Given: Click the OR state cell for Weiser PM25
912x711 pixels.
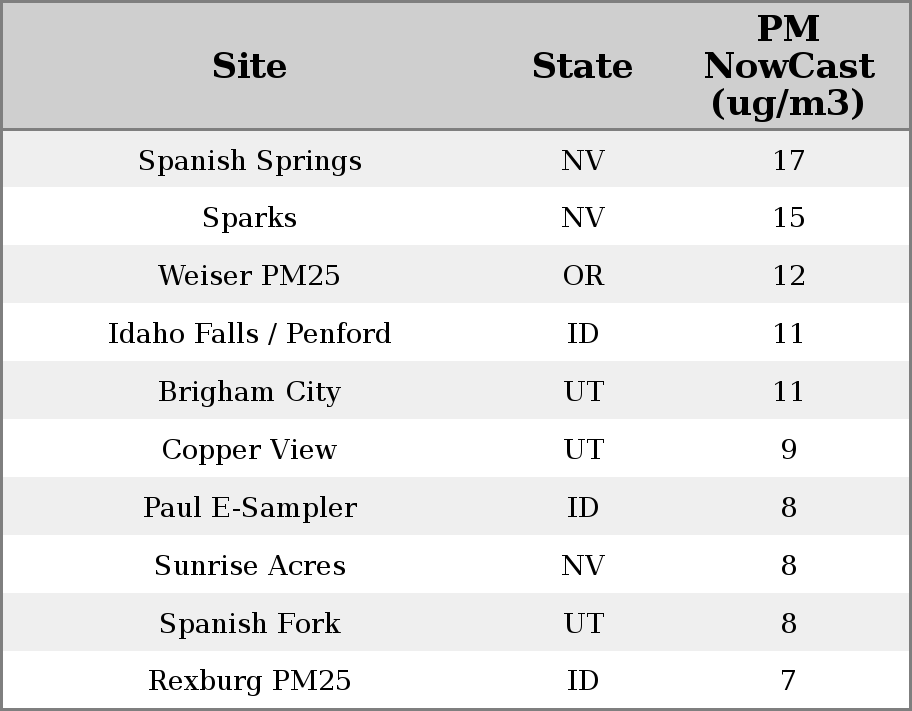Looking at the screenshot, I should (583, 276).
